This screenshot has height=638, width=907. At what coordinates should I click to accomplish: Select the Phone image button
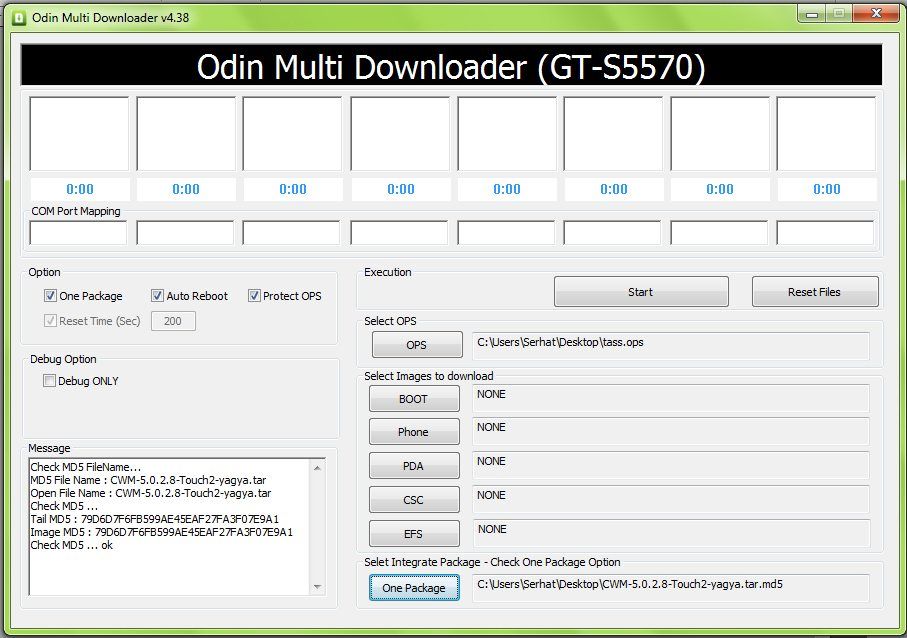414,432
